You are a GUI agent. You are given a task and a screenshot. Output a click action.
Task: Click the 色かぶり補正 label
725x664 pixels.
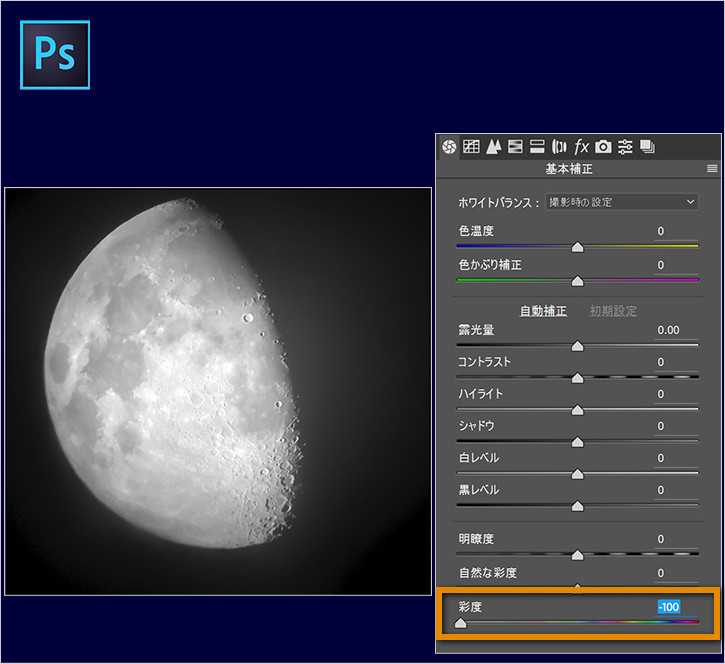click(490, 265)
